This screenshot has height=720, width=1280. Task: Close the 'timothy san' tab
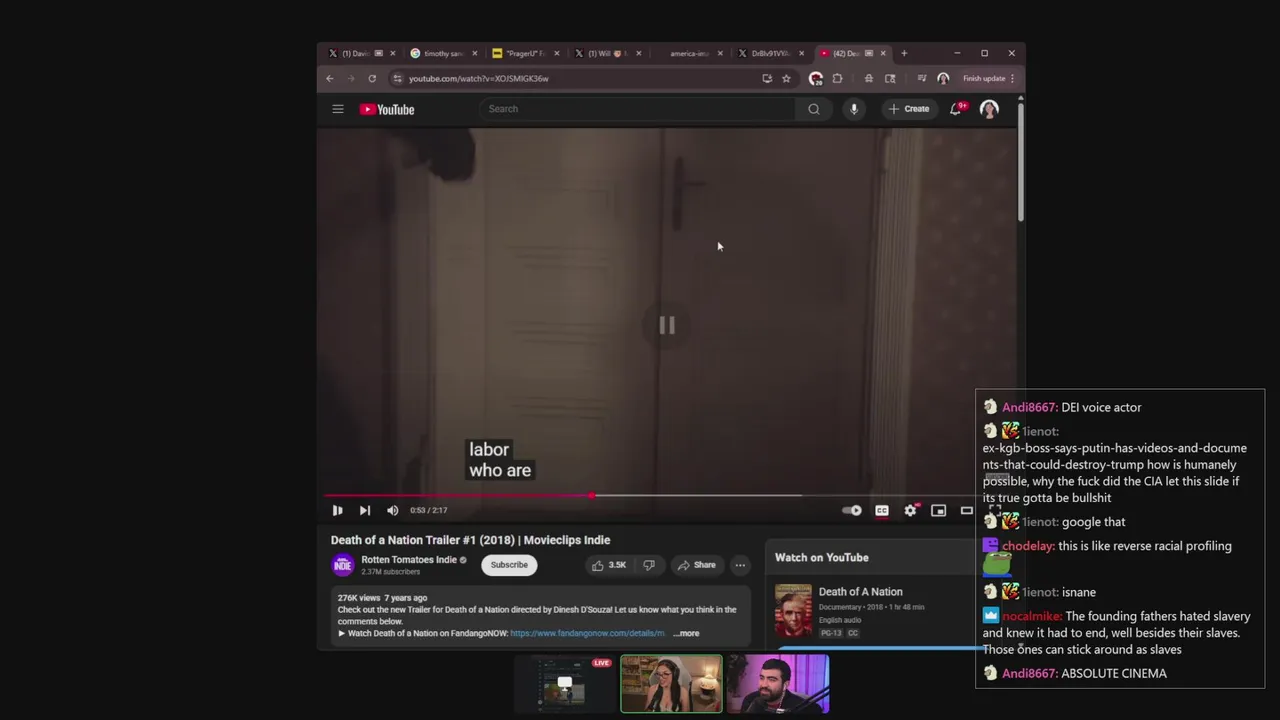(474, 53)
